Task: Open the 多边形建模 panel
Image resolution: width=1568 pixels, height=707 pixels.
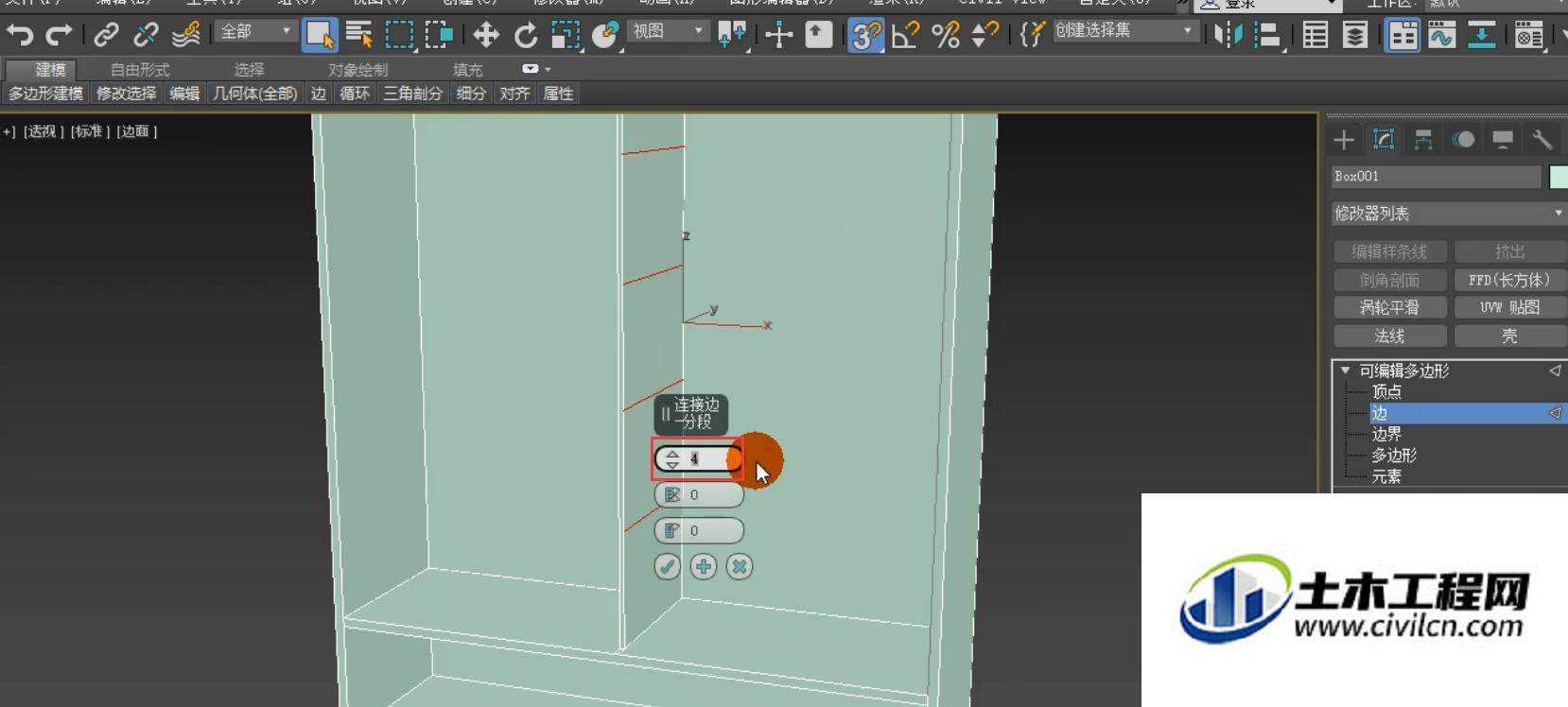Action: point(46,94)
